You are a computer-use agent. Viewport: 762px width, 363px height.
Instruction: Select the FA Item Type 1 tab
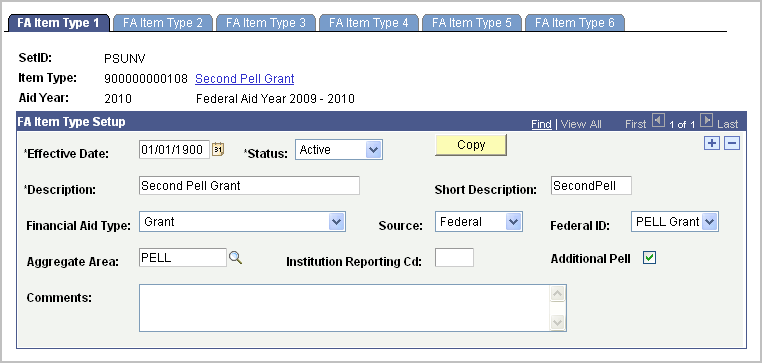pyautogui.click(x=58, y=23)
